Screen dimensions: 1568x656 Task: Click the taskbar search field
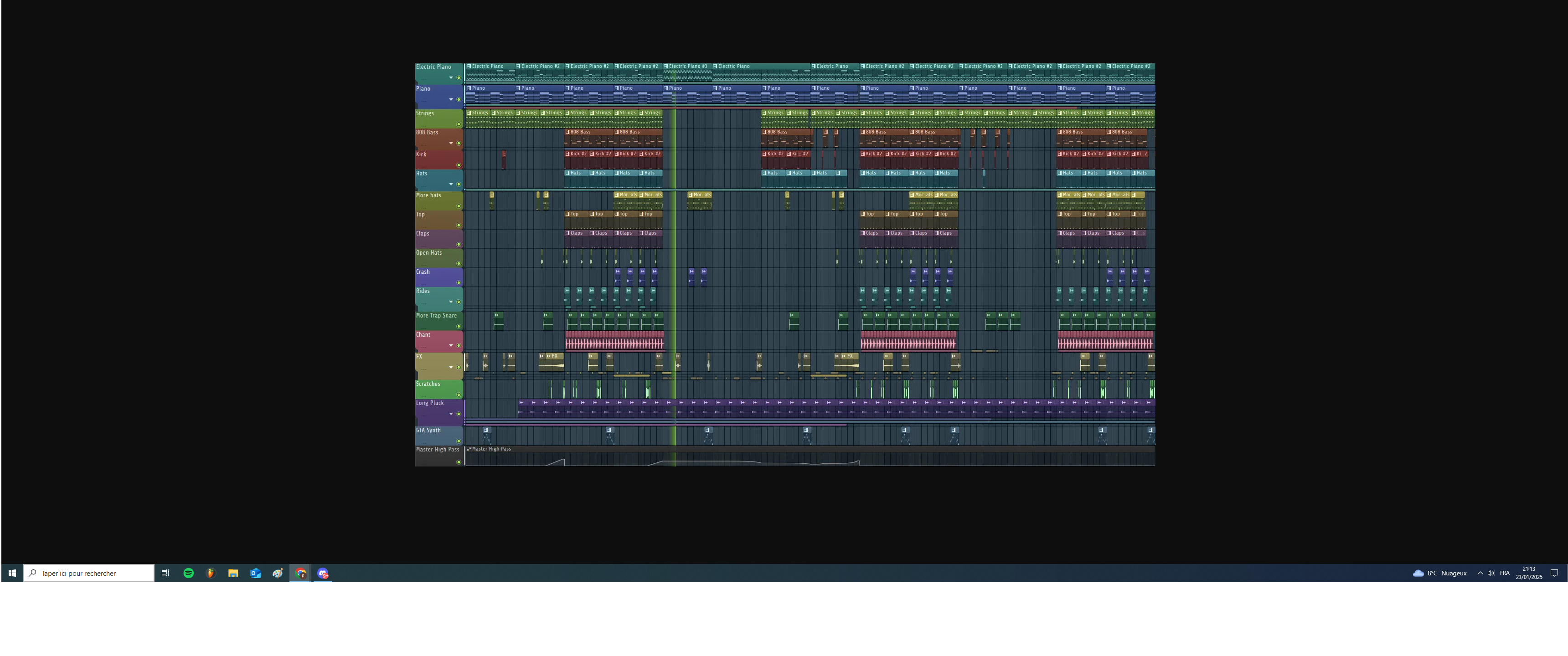[89, 573]
